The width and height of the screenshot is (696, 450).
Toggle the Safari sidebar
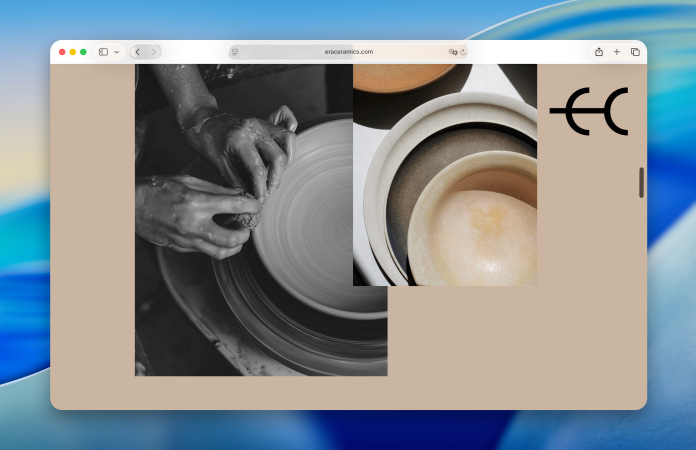(103, 52)
